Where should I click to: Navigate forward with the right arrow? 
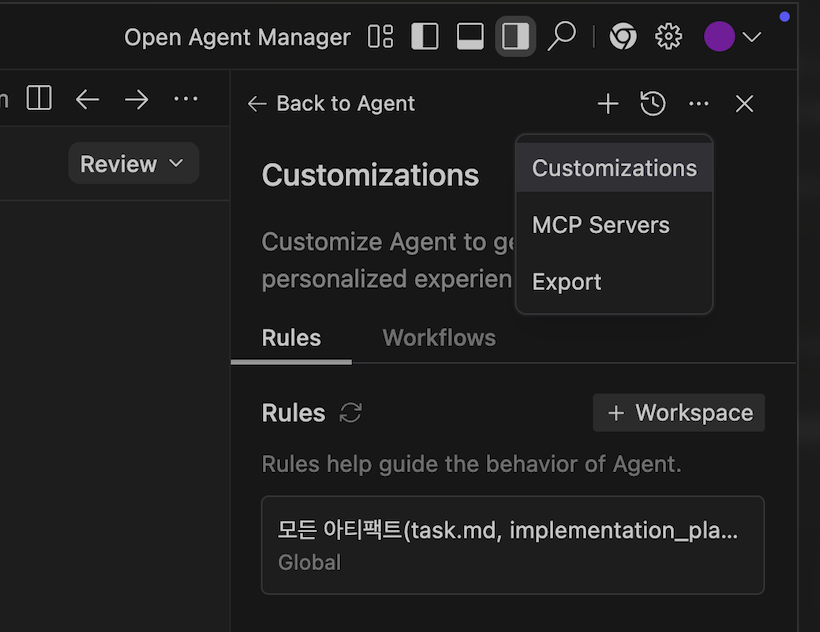[136, 99]
